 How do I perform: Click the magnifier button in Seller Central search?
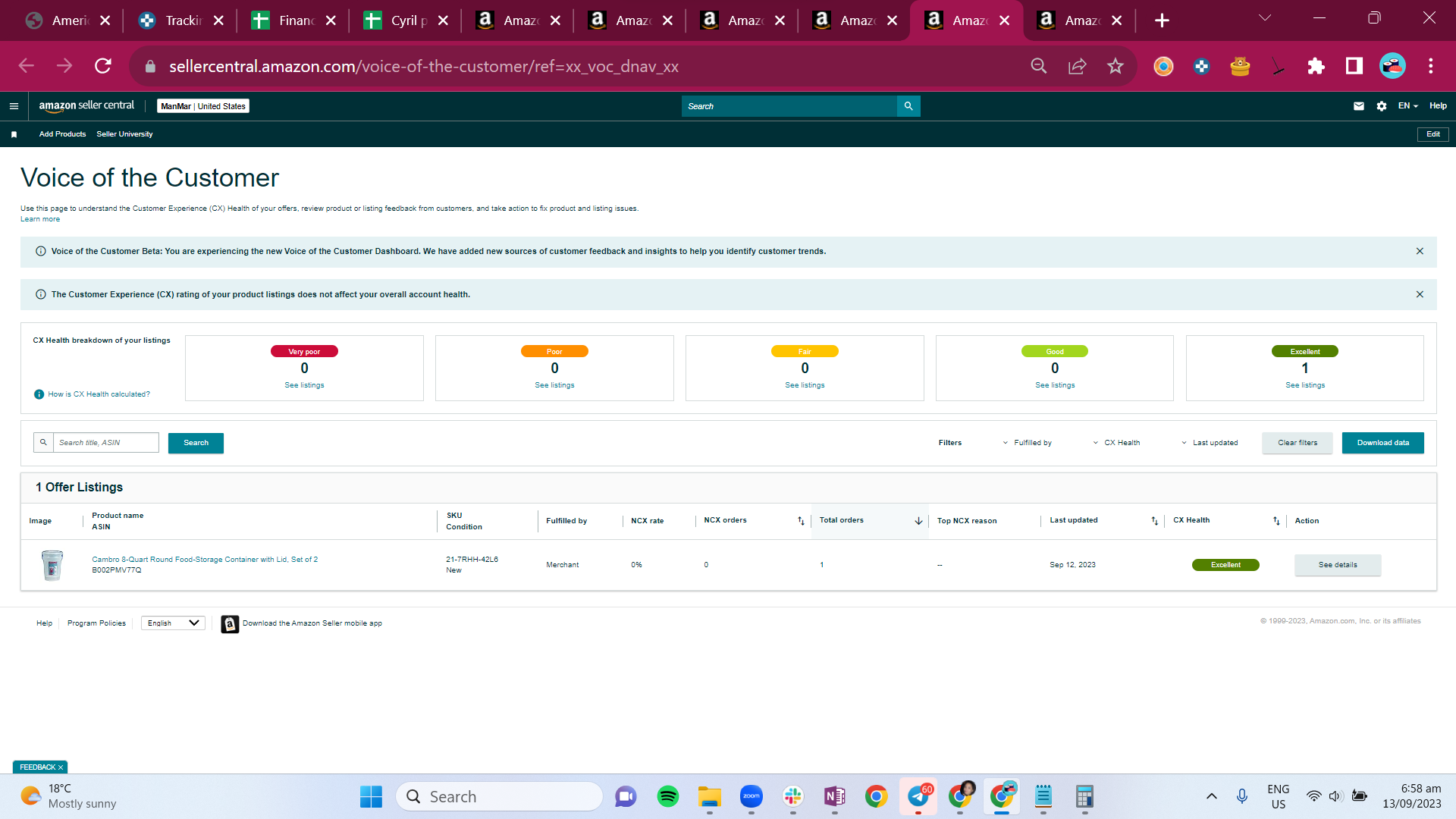click(x=908, y=106)
